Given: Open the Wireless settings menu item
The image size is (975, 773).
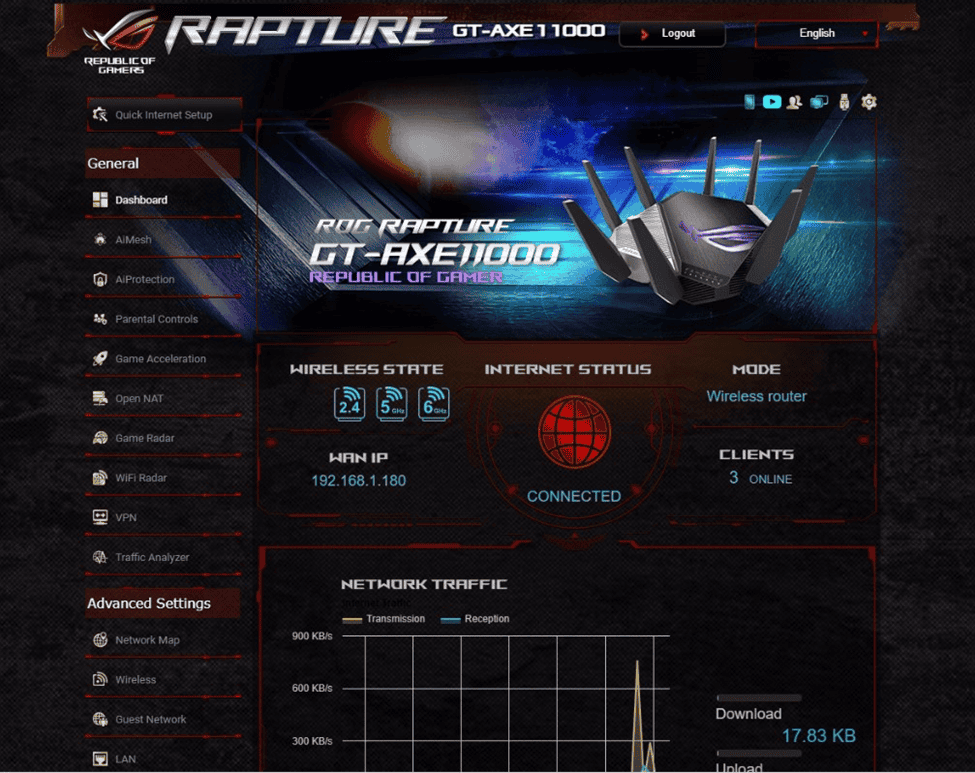Looking at the screenshot, I should pyautogui.click(x=163, y=680).
